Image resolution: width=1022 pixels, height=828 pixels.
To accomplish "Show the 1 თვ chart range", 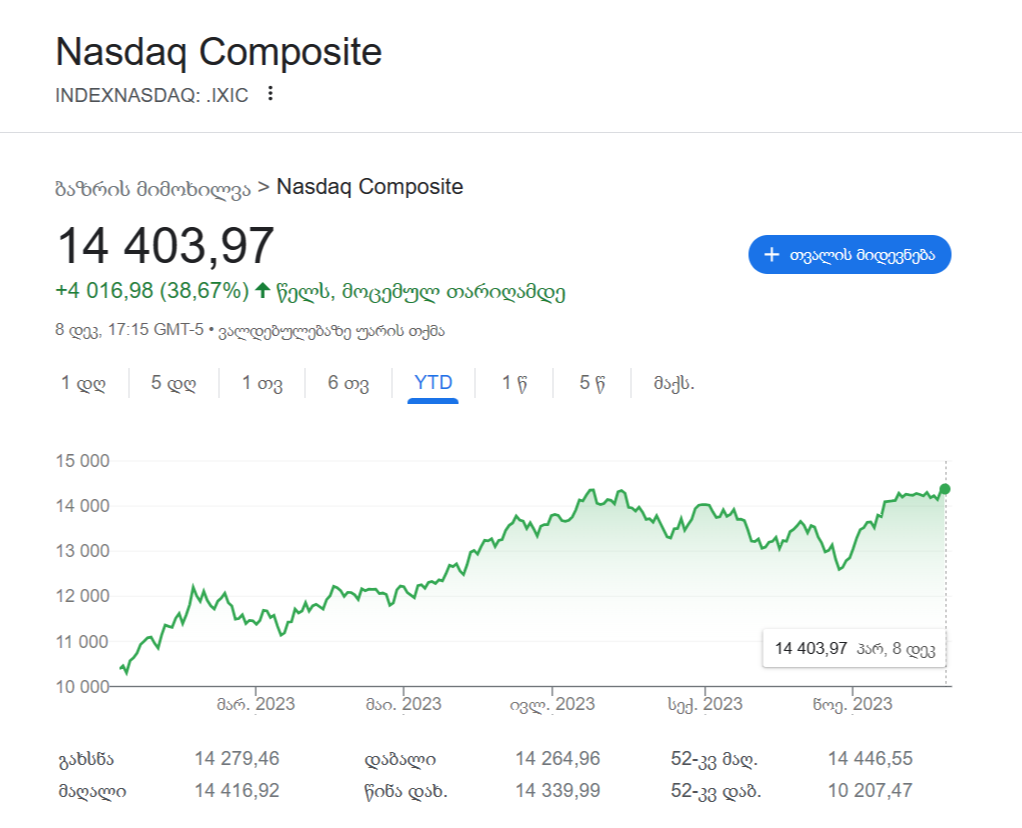I will click(262, 383).
